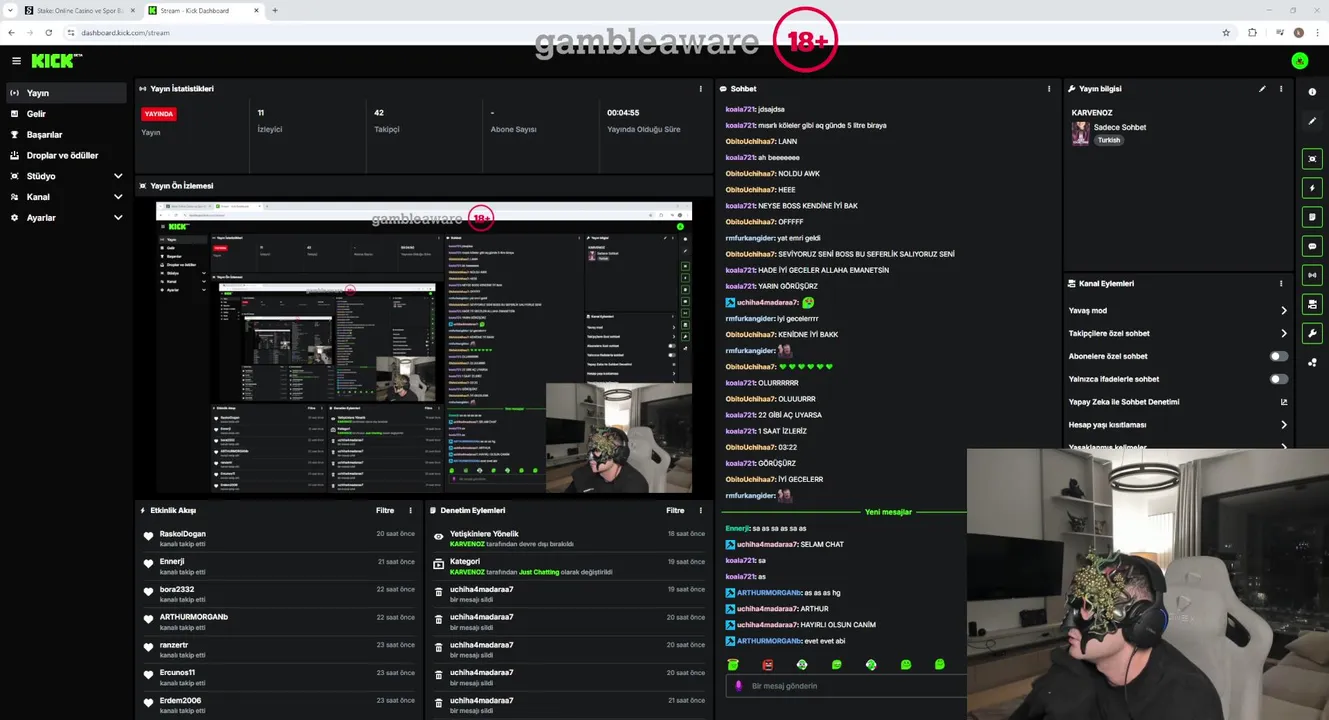The image size is (1329, 720).
Task: Toggle the channel actions widget icon
Action: [1312, 304]
